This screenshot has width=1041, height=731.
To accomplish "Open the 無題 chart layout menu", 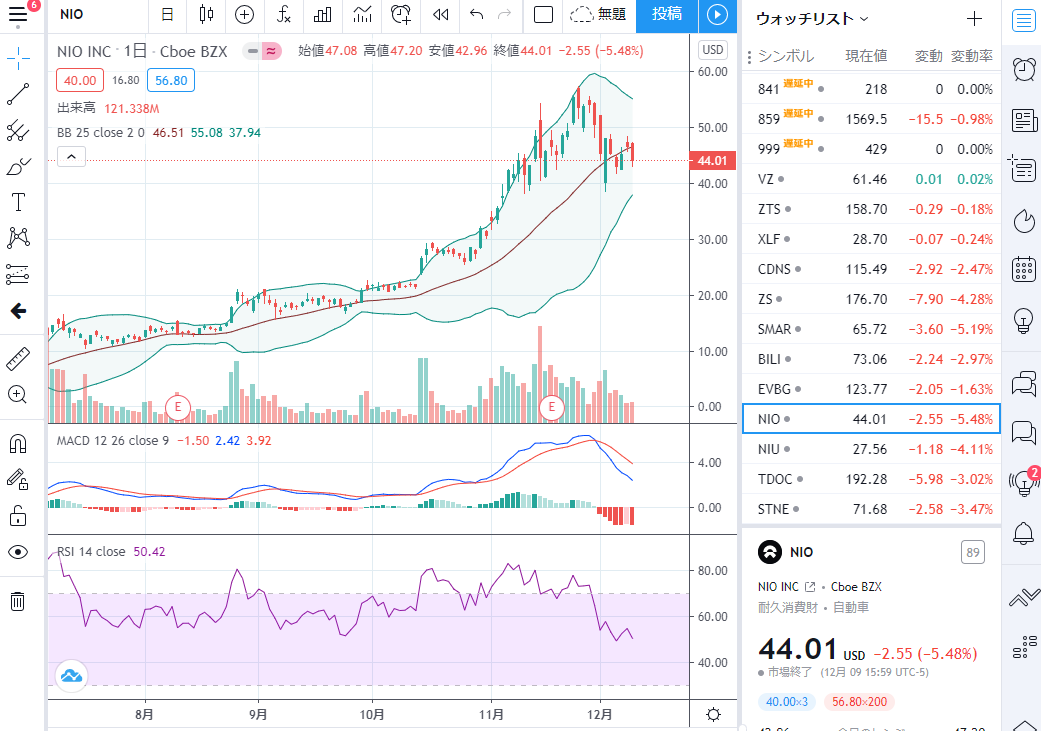I will pyautogui.click(x=598, y=15).
